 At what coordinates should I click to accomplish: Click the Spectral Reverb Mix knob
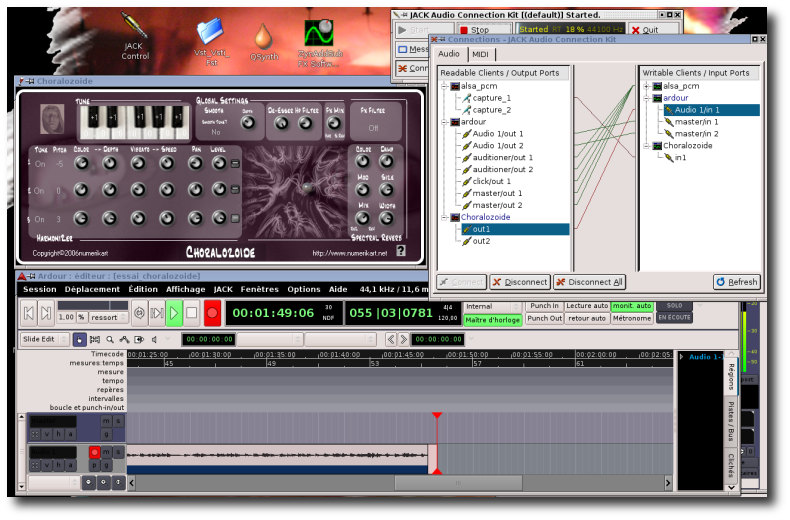363,218
